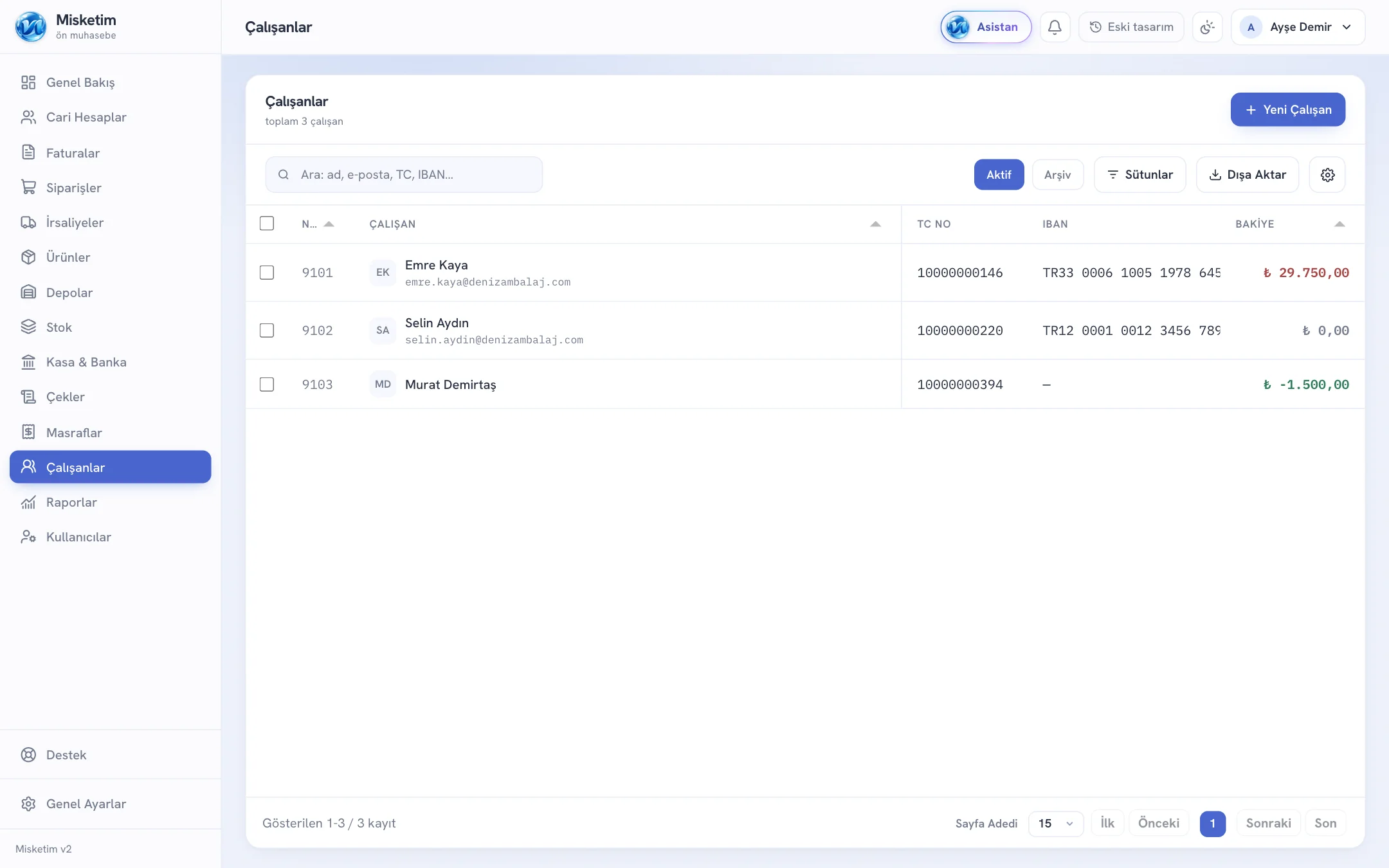Navigate to Kasa & Banka
This screenshot has height=868, width=1389.
pyautogui.click(x=111, y=362)
